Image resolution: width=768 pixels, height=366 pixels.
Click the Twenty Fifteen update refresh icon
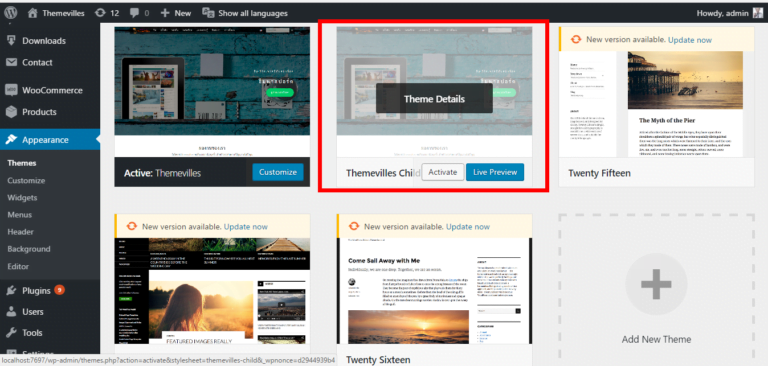(x=576, y=40)
